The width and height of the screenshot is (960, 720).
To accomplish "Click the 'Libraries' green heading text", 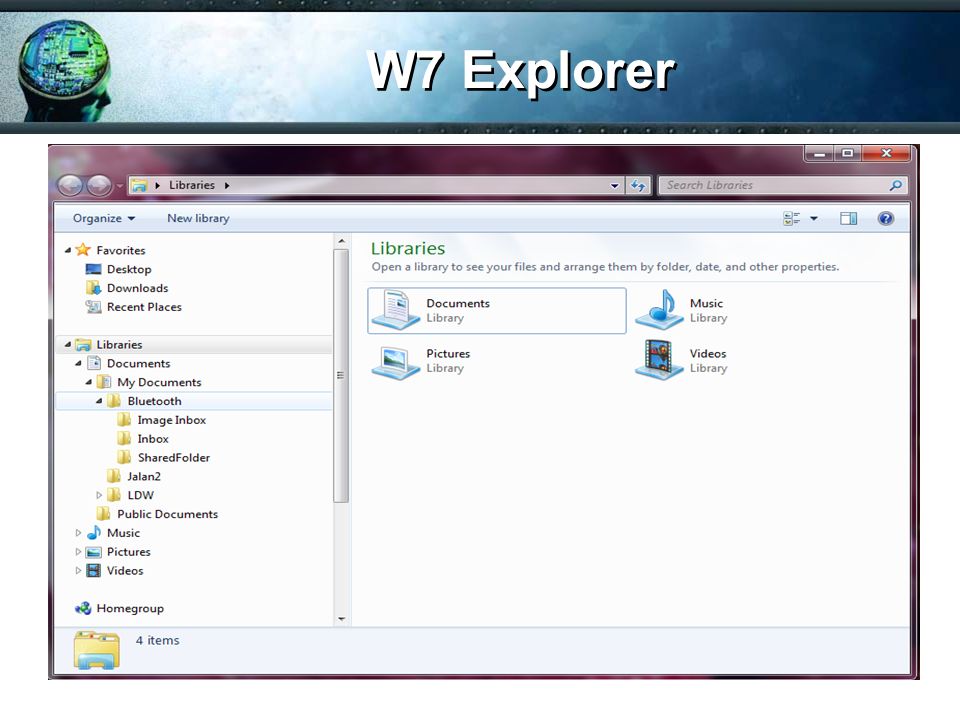I will 408,248.
